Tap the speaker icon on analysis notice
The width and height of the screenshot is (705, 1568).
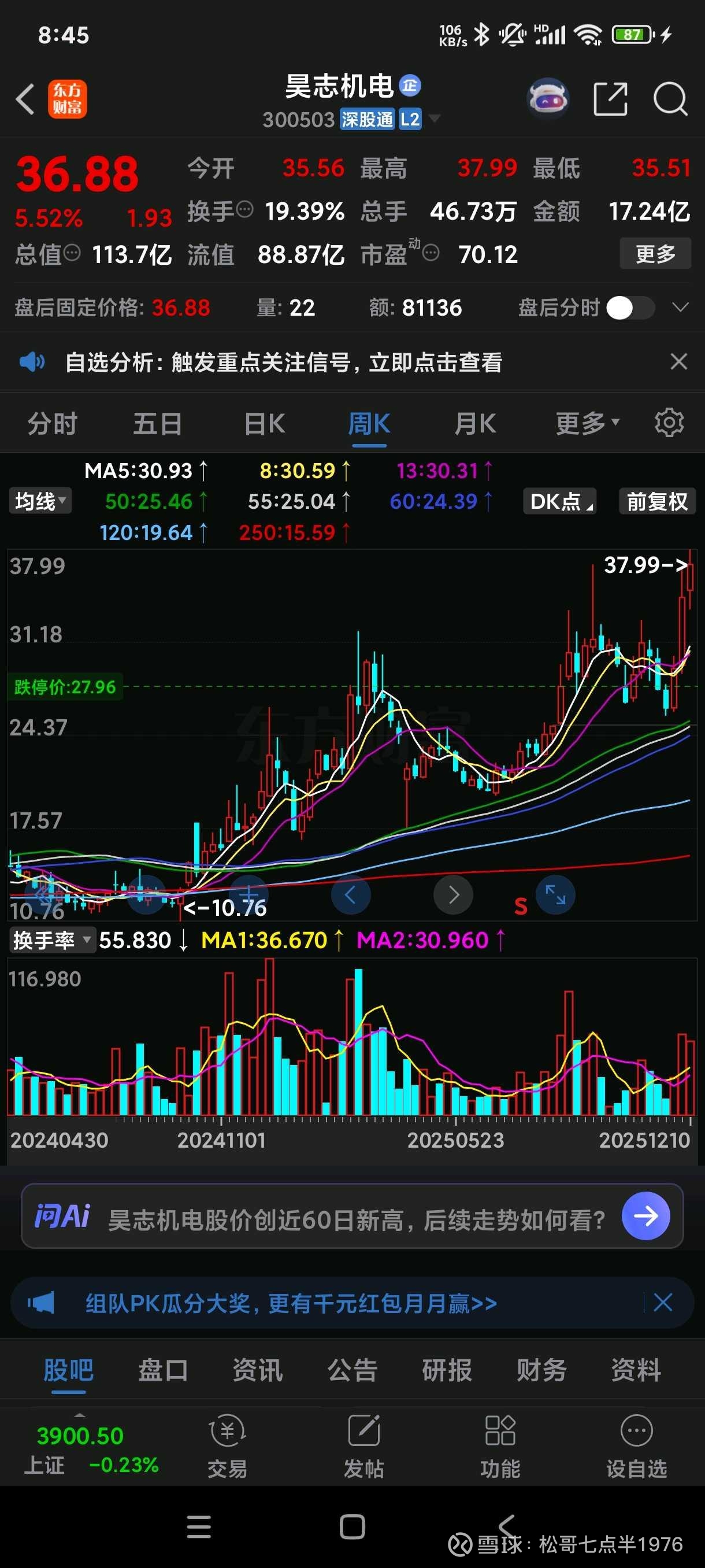pos(32,362)
